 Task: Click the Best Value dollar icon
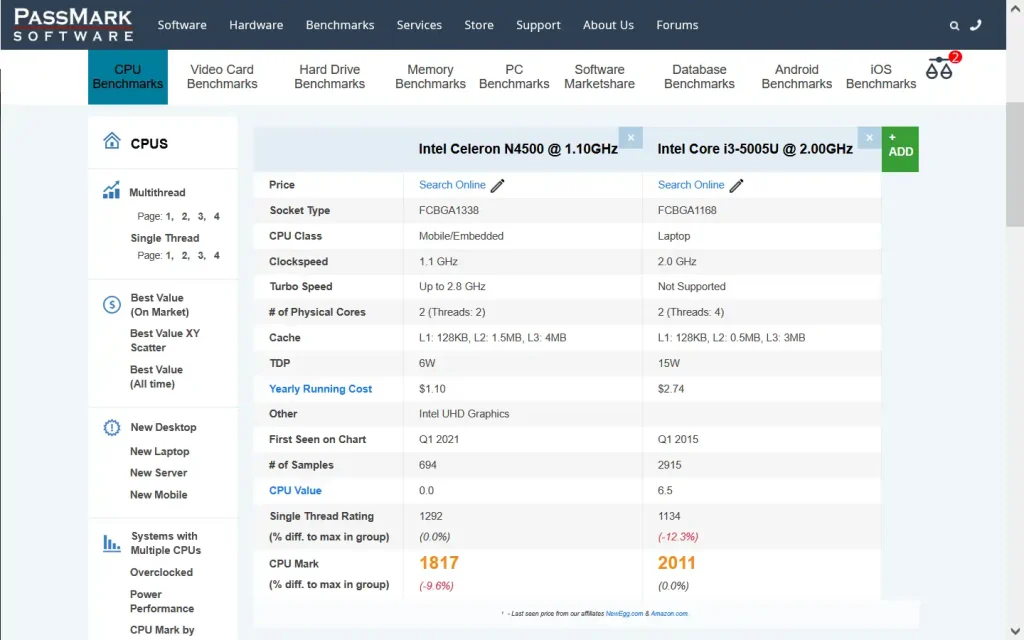coord(112,305)
